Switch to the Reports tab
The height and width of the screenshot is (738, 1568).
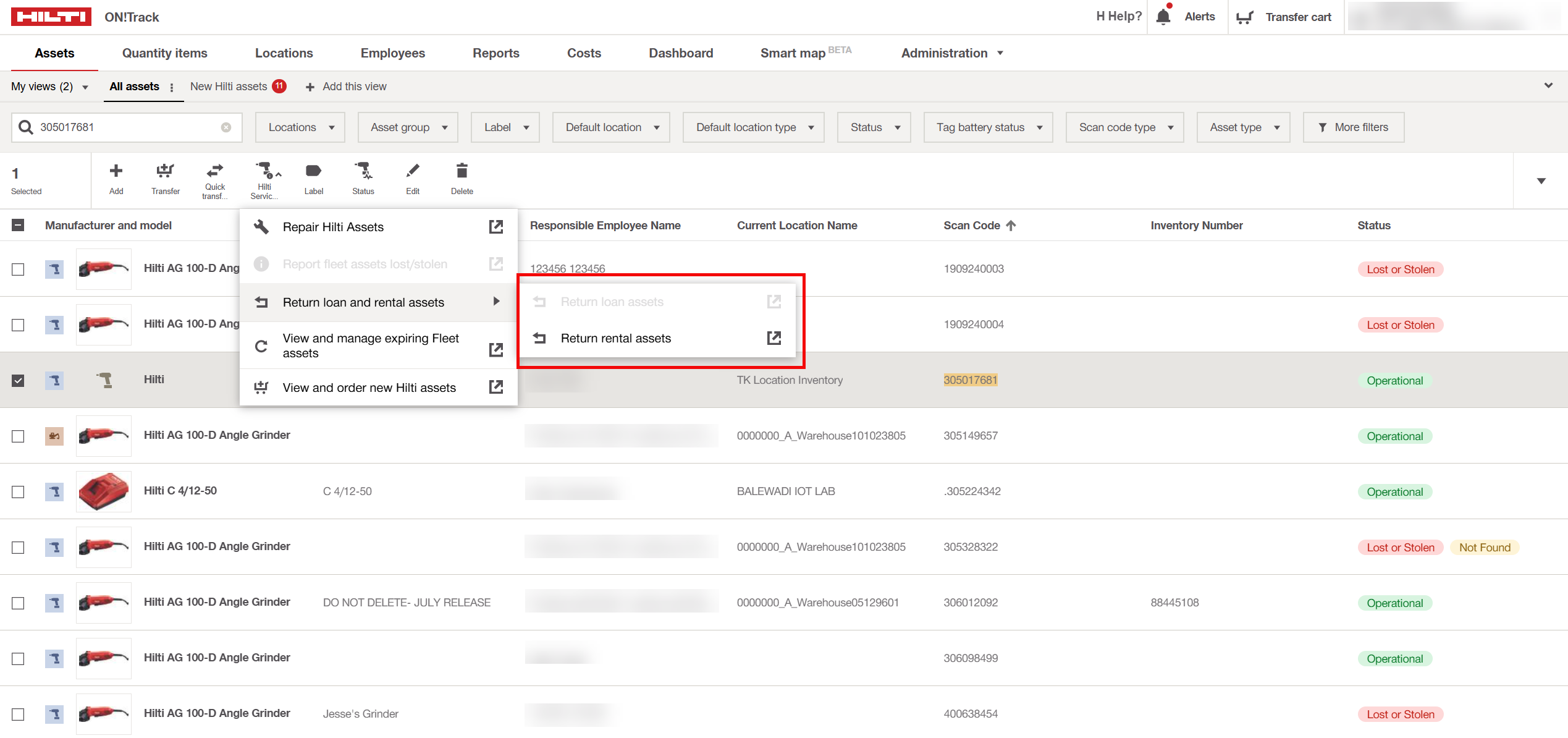496,53
